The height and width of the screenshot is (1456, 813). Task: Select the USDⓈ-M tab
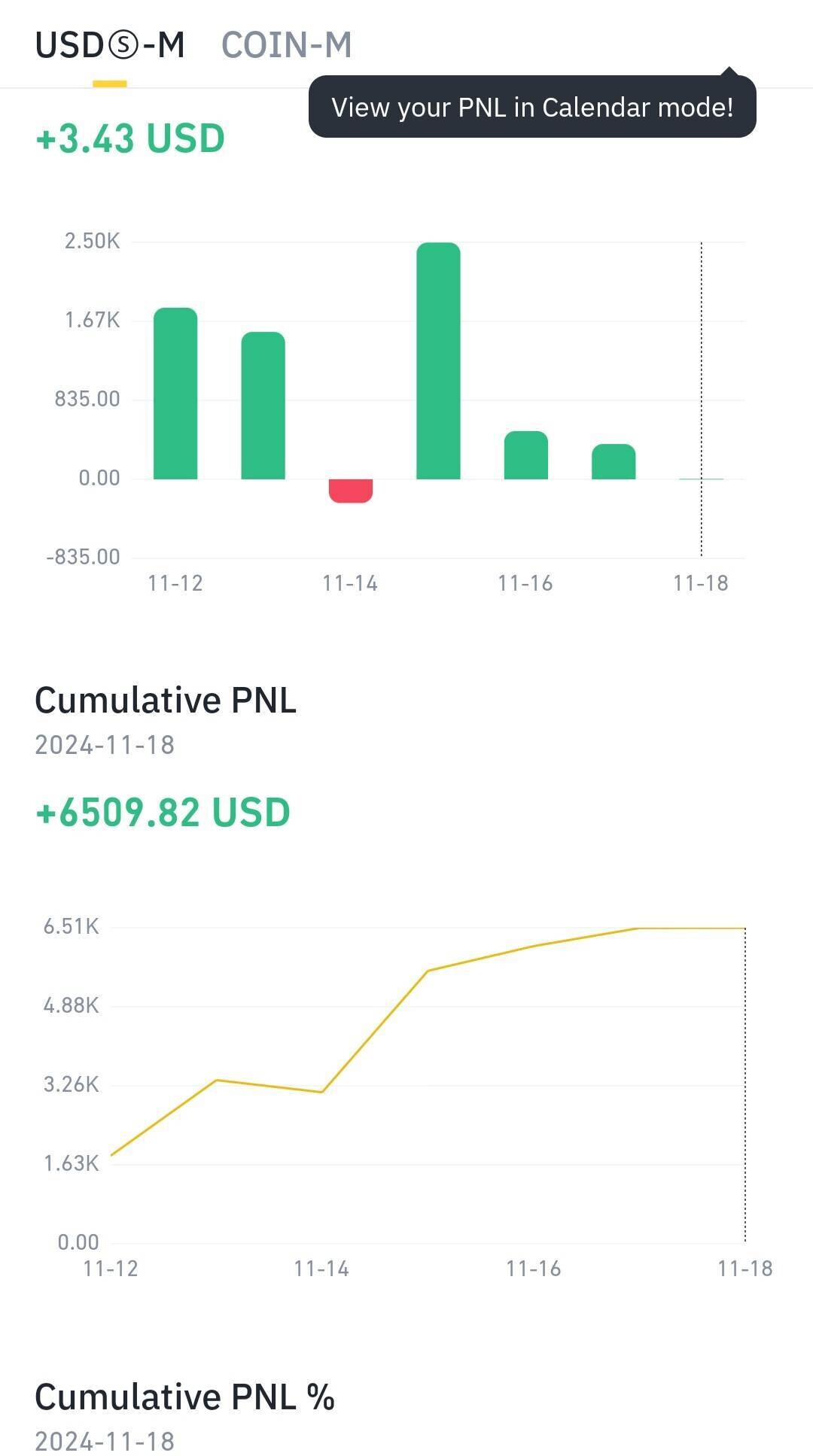coord(110,45)
